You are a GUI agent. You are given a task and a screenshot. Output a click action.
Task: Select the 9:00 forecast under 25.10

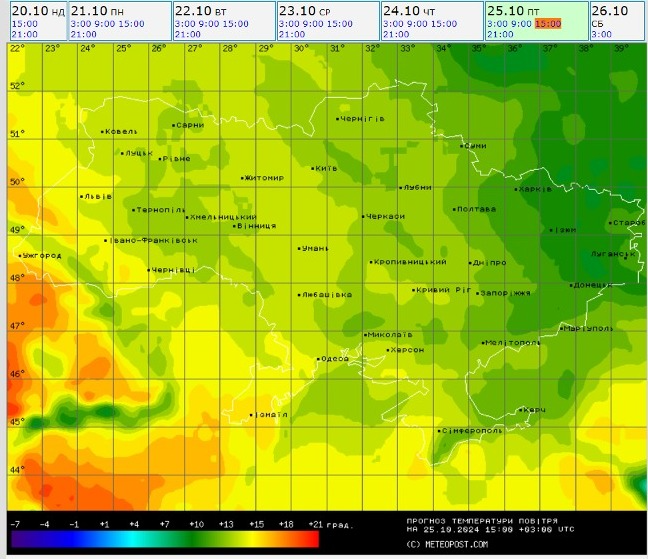coord(520,22)
